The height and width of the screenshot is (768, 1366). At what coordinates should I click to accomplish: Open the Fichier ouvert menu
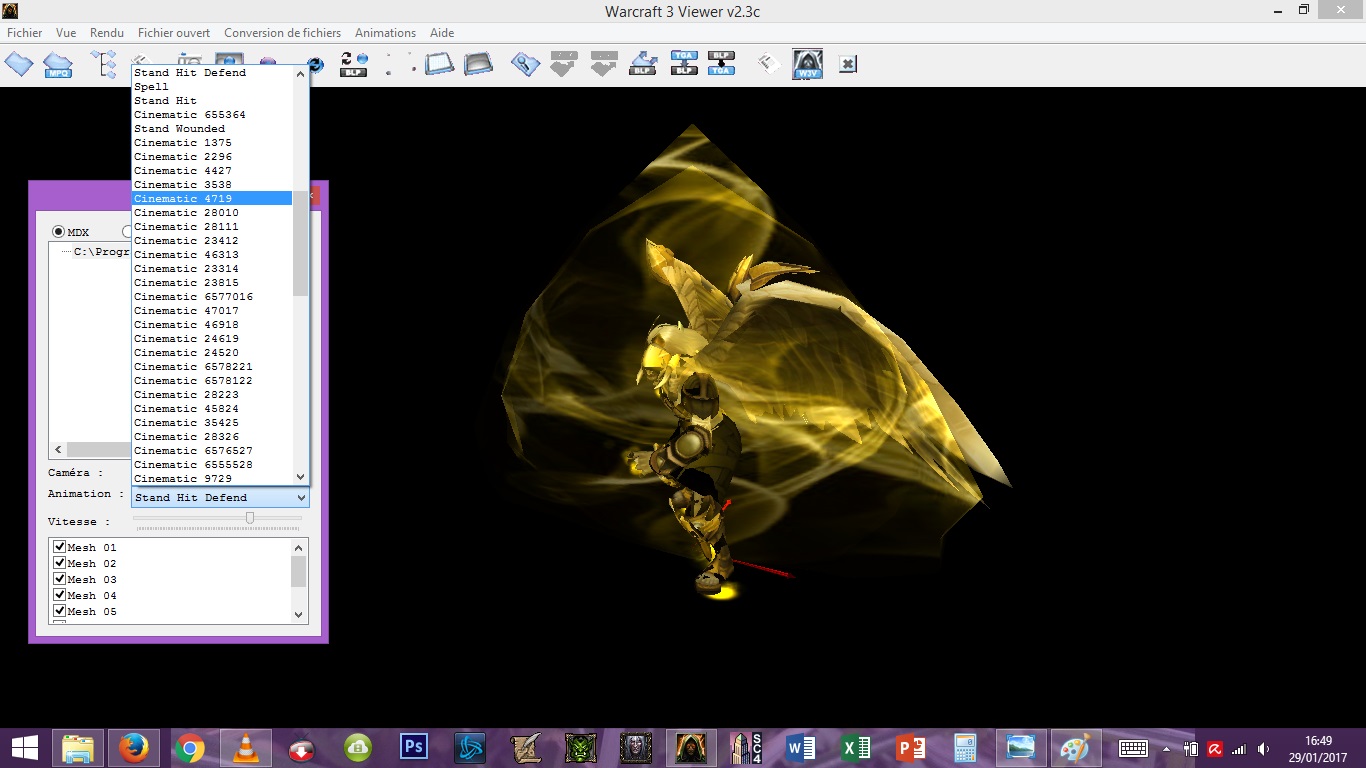[174, 33]
